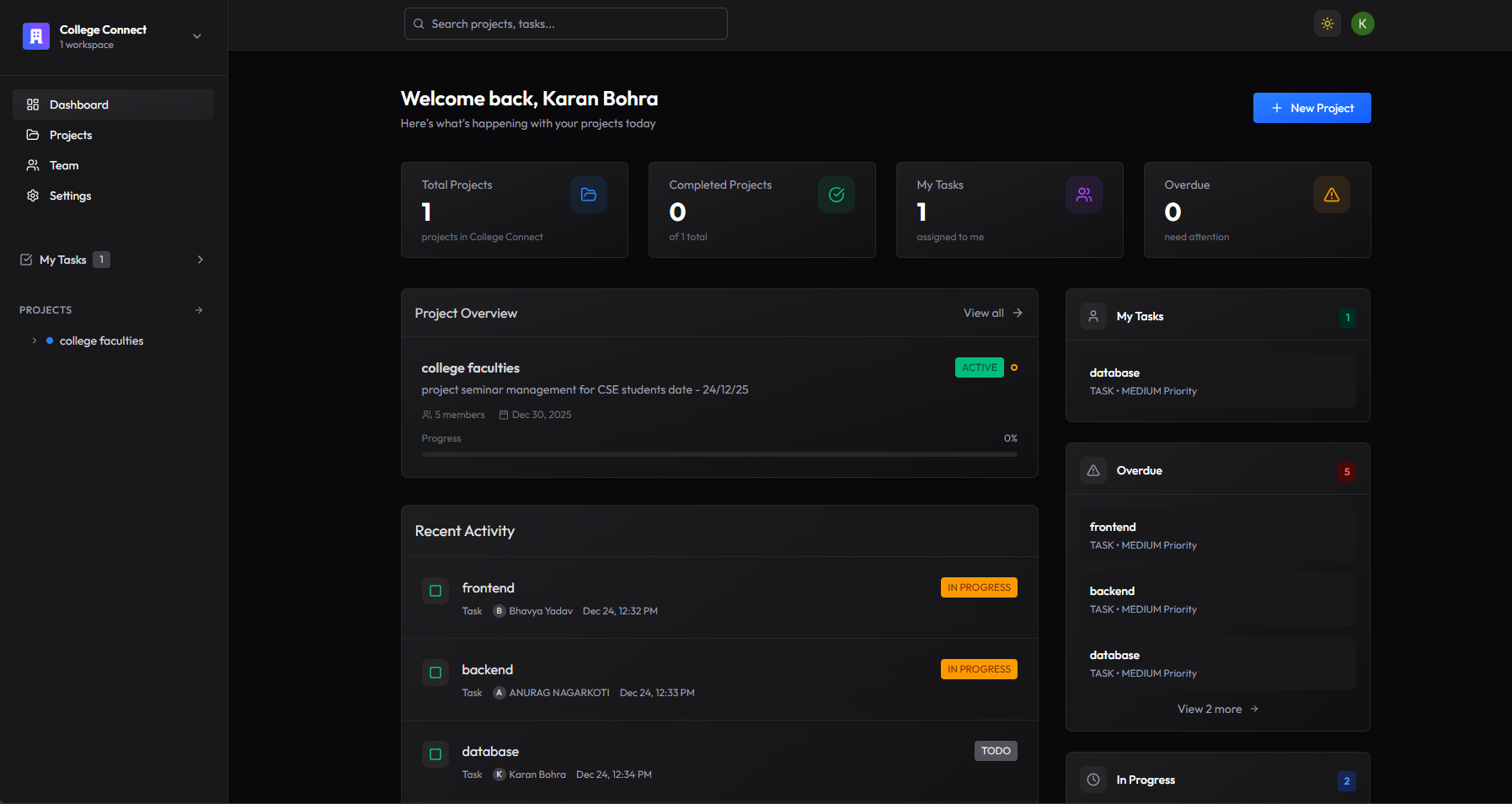Click the blue 2 badge on In Progress

tap(1347, 781)
